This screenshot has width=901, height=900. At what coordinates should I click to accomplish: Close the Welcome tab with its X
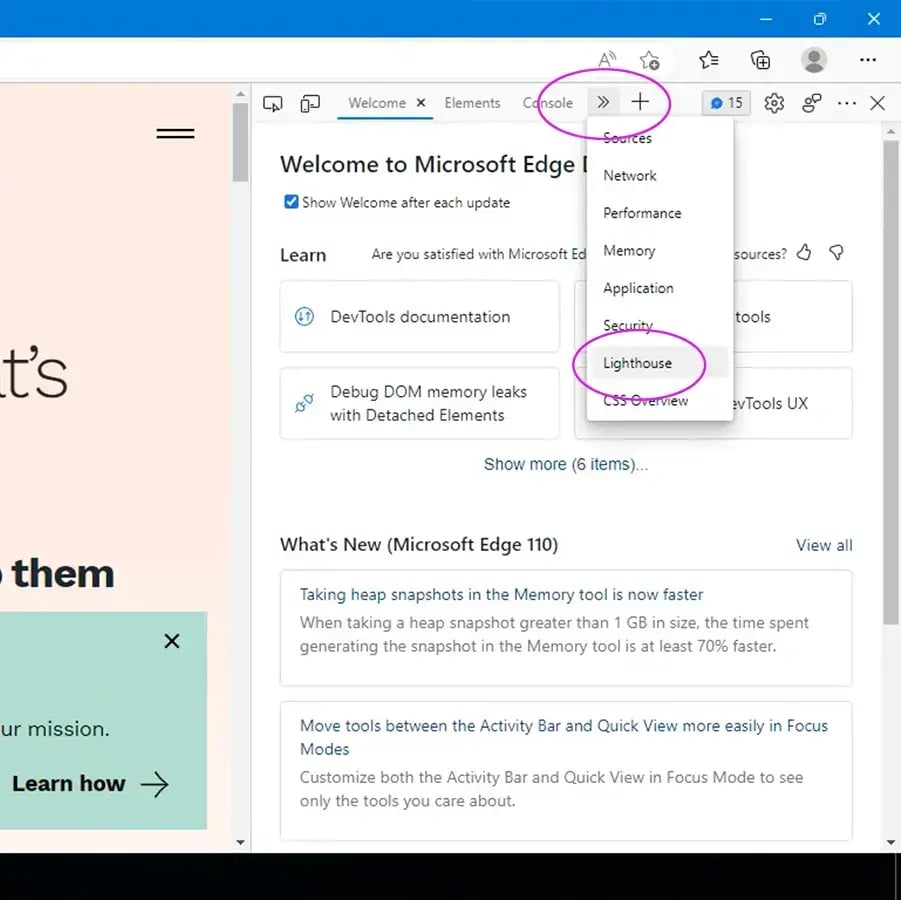coord(421,103)
